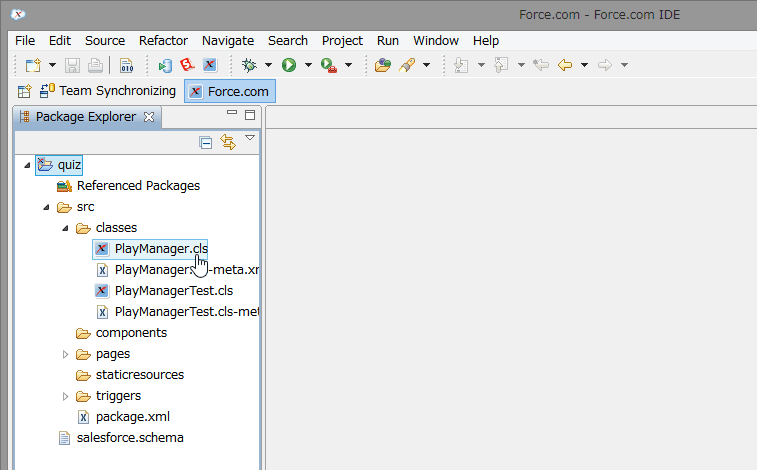Select salesforce.schema file
This screenshot has height=470, width=757.
[x=121, y=438]
